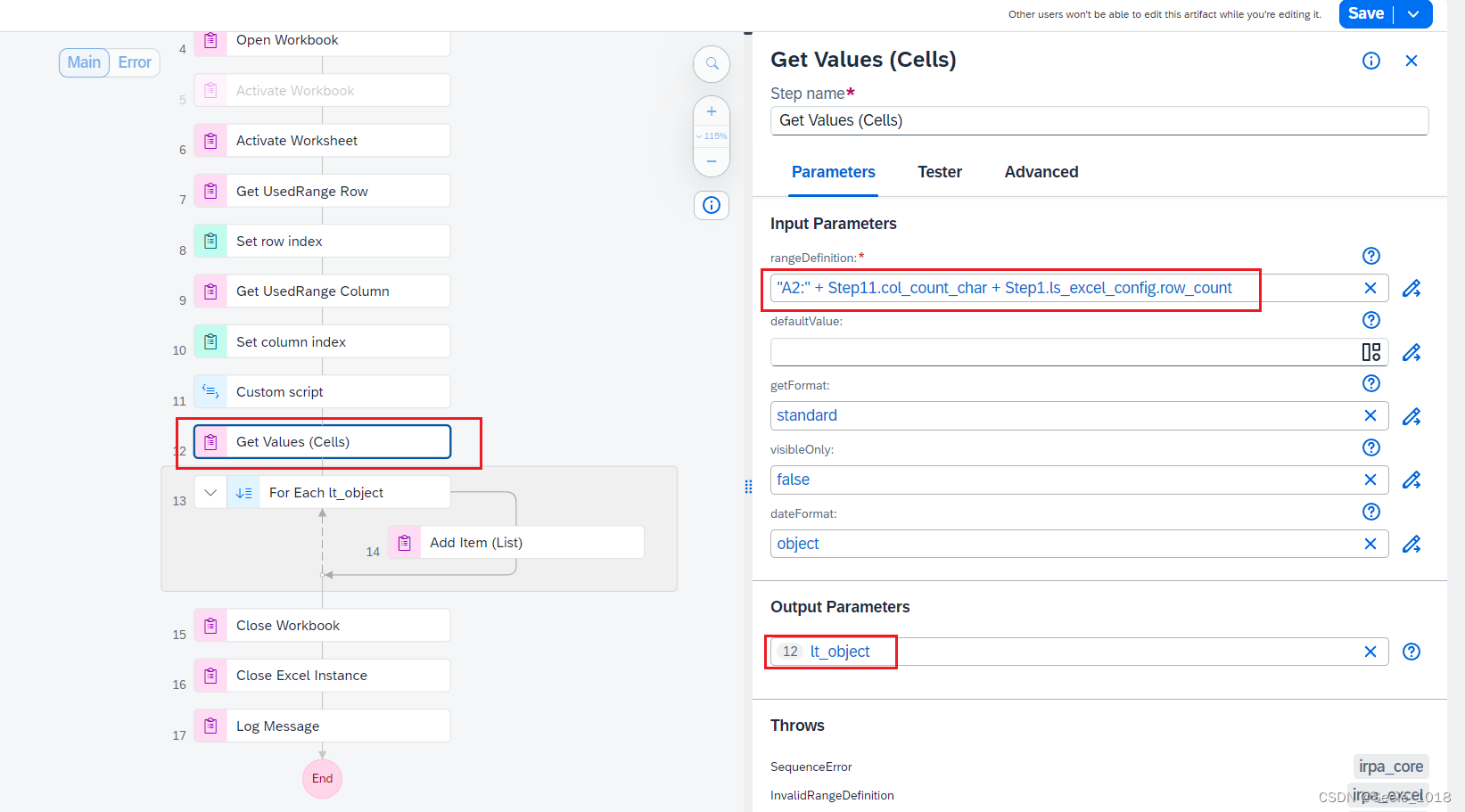Open the canvas search magnifier

712,63
